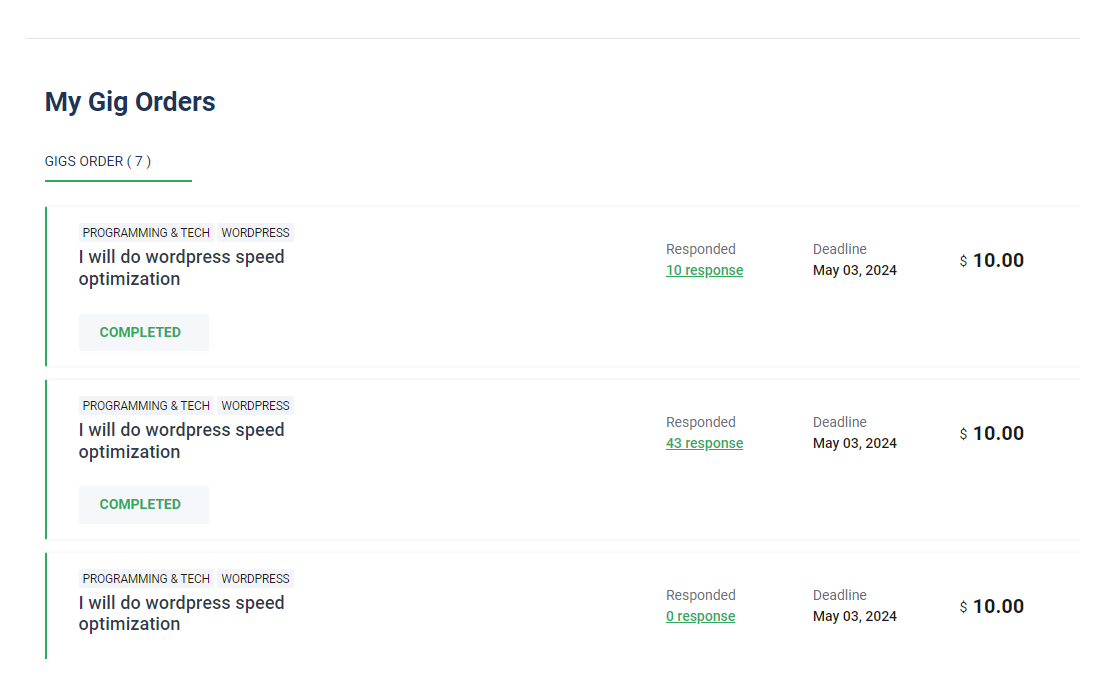Click WORDPRESS tag on the 0-response order
1112x696 pixels.
click(255, 579)
